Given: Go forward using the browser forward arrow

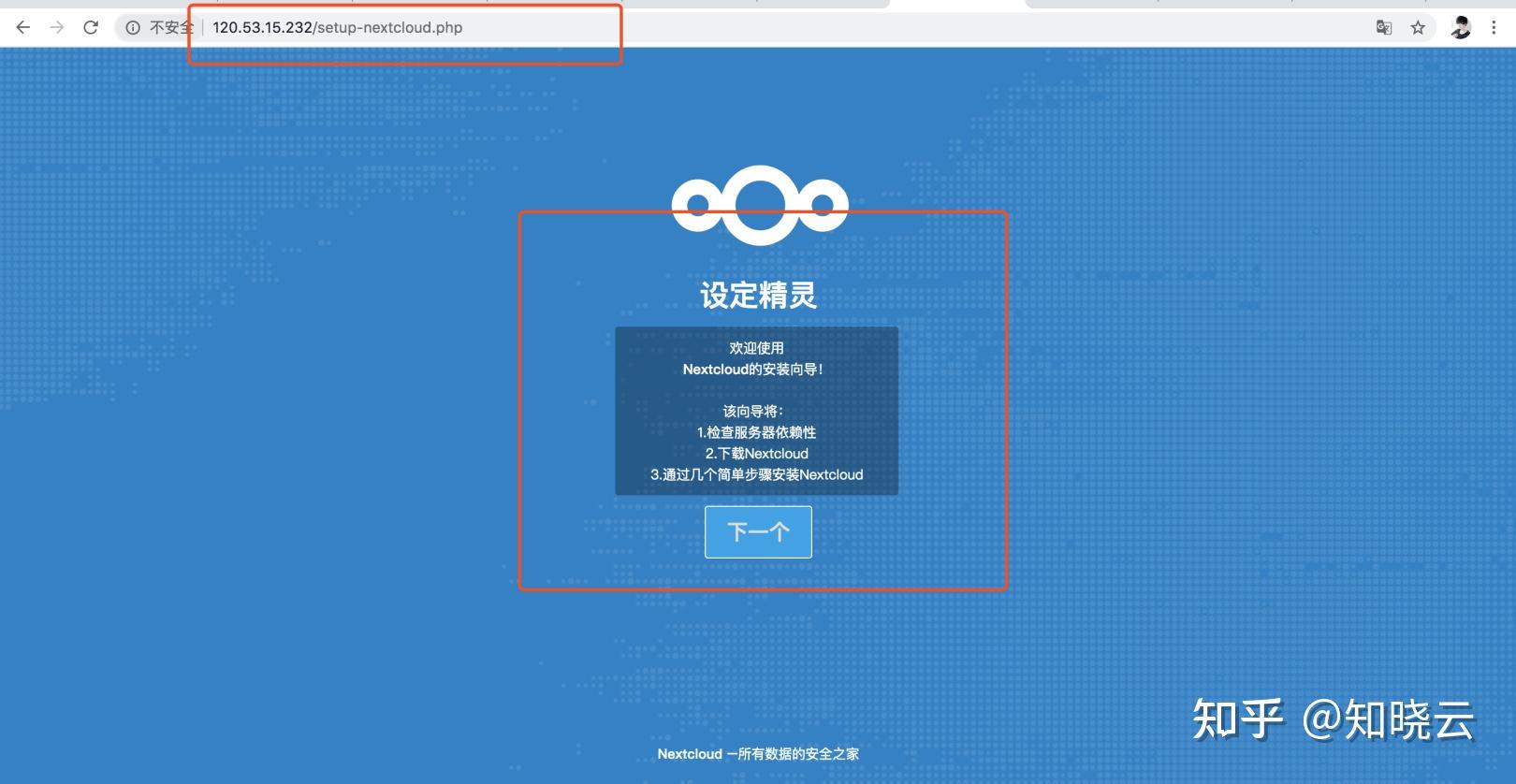Looking at the screenshot, I should 57,27.
